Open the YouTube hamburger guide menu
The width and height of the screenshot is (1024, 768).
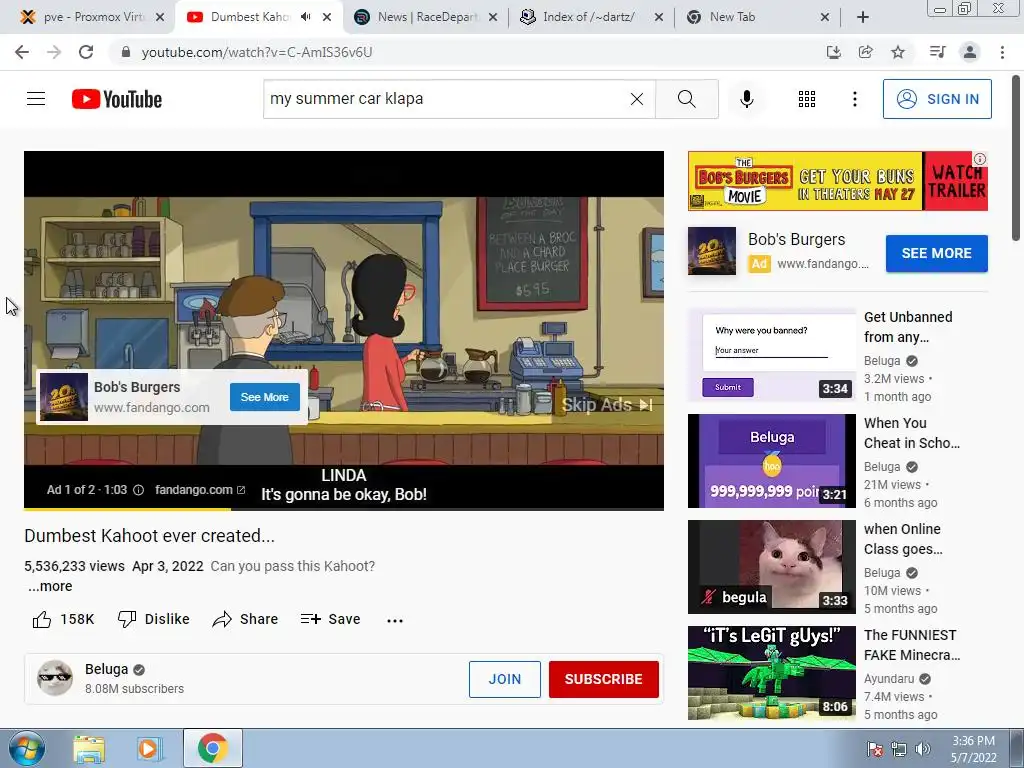pyautogui.click(x=36, y=99)
